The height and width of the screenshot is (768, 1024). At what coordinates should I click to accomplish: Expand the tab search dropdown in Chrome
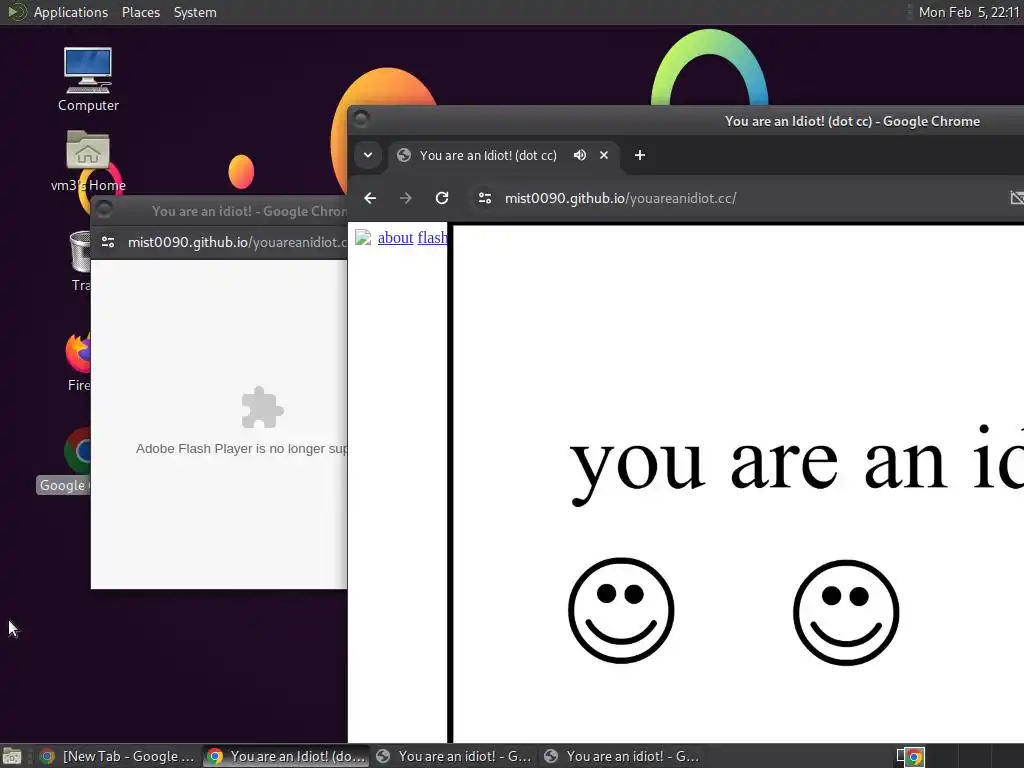point(368,155)
